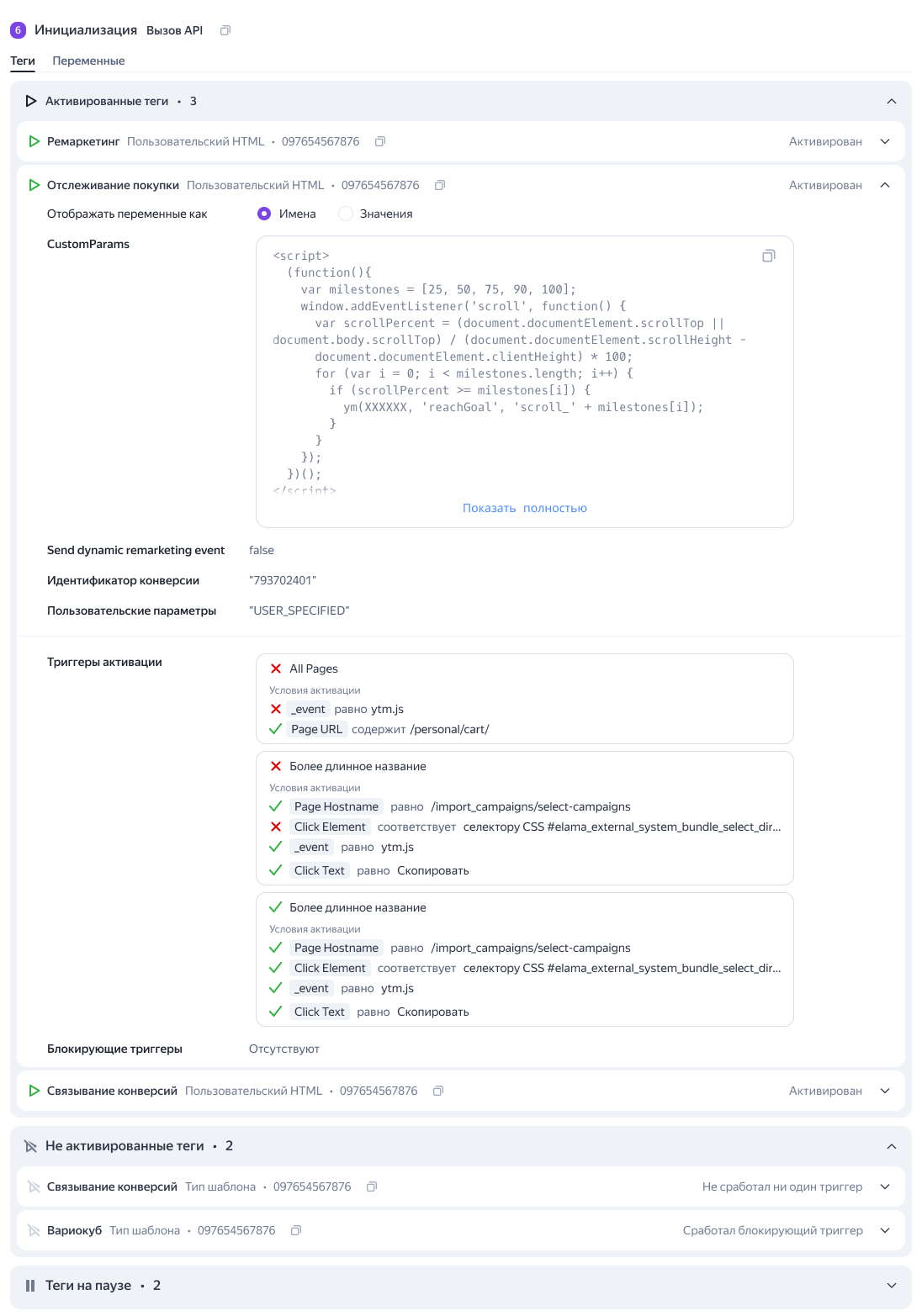Copy ID of non-activated Связывание конверсий tag
This screenshot has height=1316, width=922.
[372, 1187]
